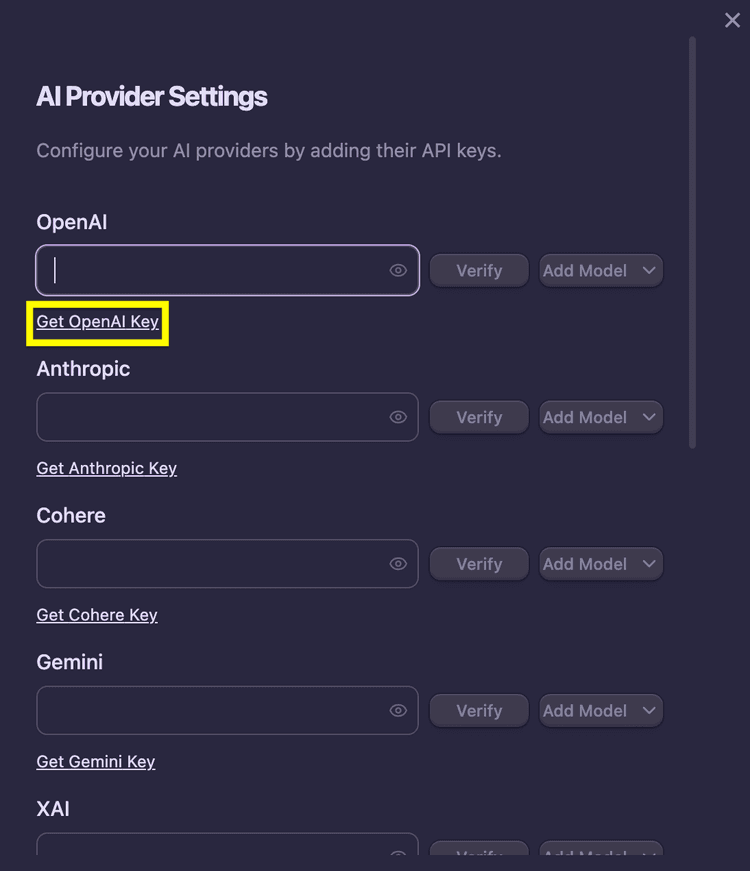Image resolution: width=750 pixels, height=871 pixels.
Task: Click the Get Gemini Key link
Action: pos(96,762)
